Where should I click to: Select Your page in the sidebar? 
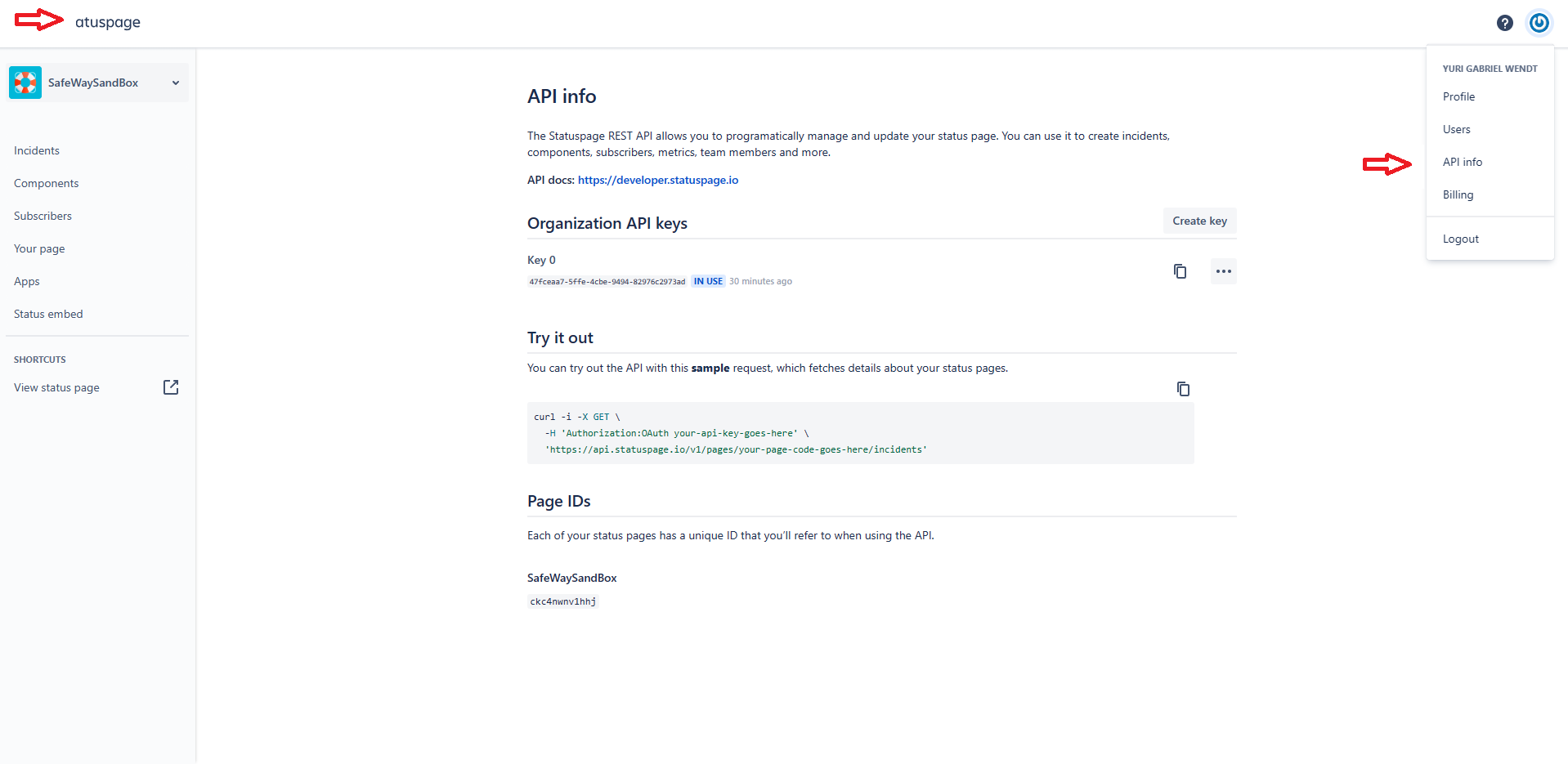(39, 248)
